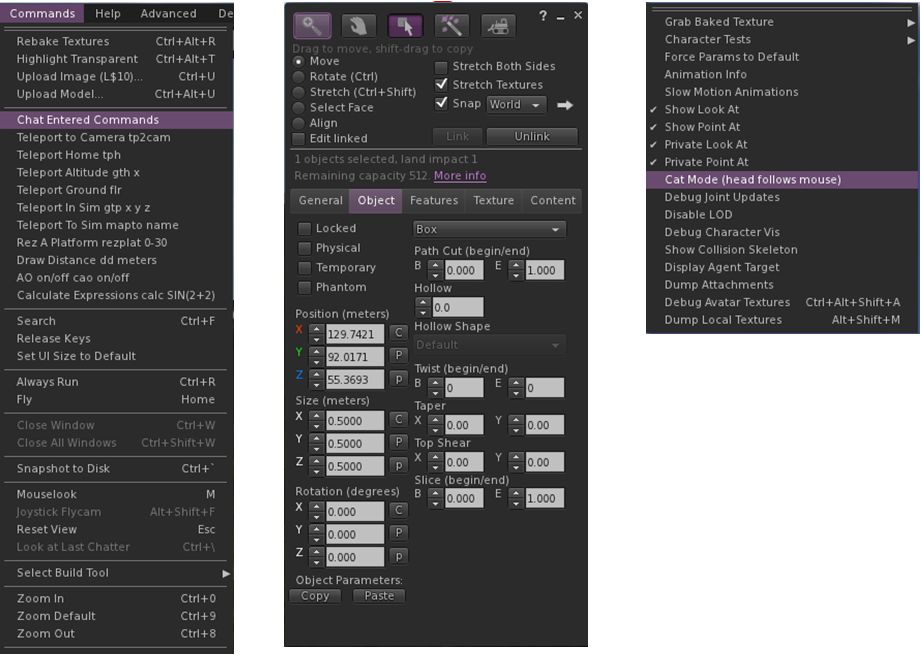921x658 pixels.
Task: Select the Create magic wand tool
Action: 452,26
